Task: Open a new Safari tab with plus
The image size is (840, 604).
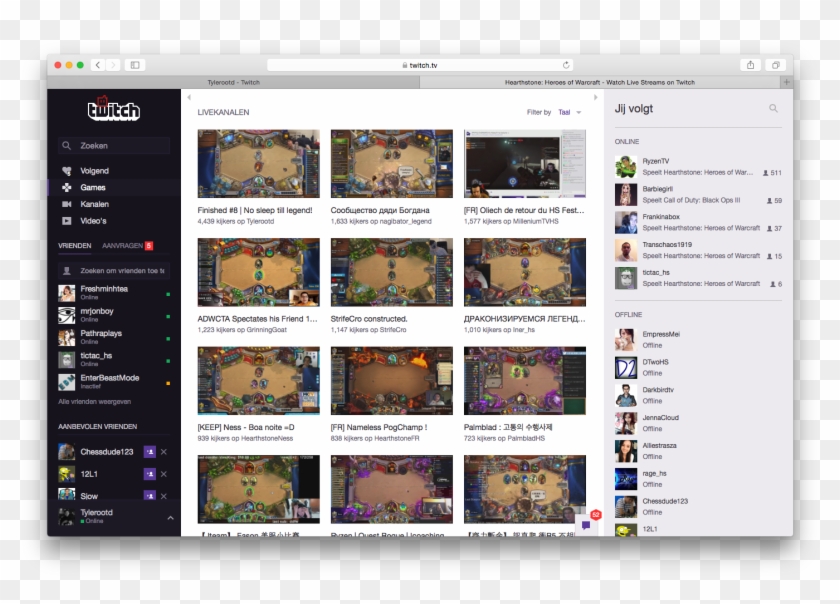Action: 786,82
